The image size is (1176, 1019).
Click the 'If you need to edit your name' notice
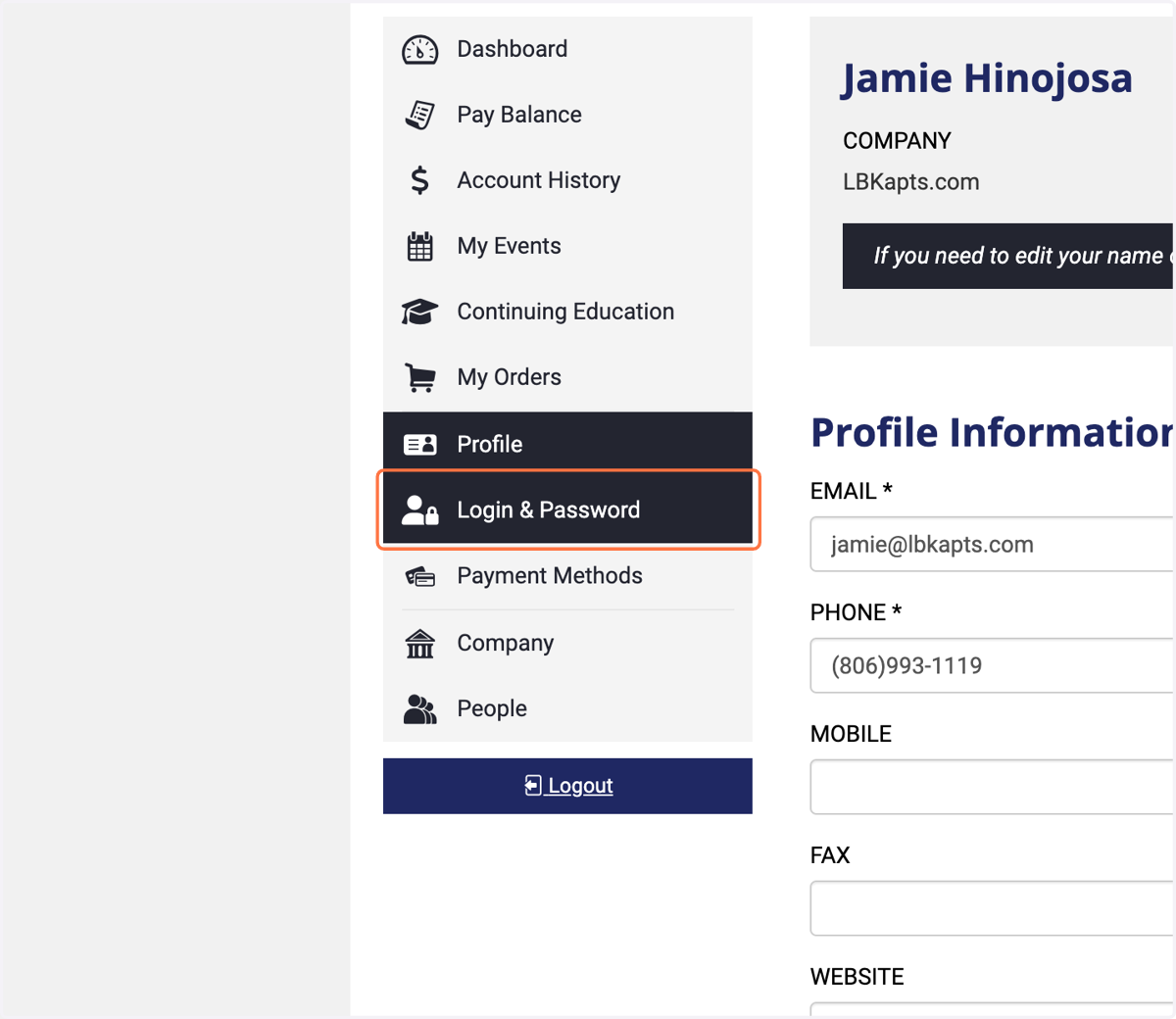(1007, 256)
